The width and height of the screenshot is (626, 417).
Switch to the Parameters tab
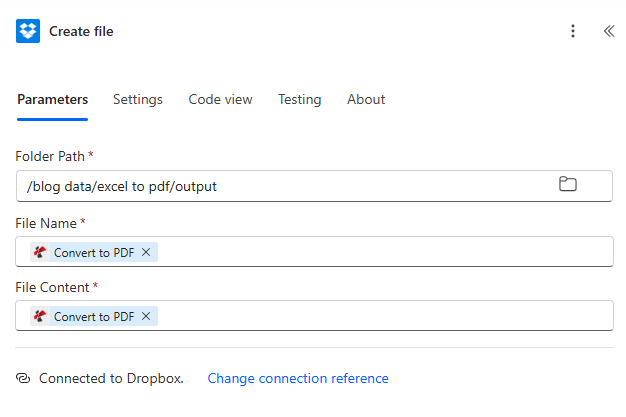pos(52,100)
